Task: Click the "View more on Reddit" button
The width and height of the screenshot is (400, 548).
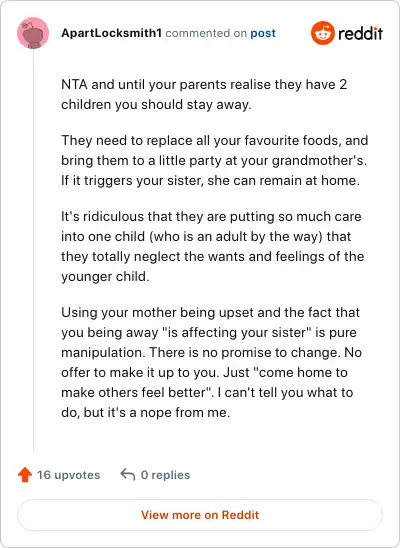Action: (x=200, y=515)
